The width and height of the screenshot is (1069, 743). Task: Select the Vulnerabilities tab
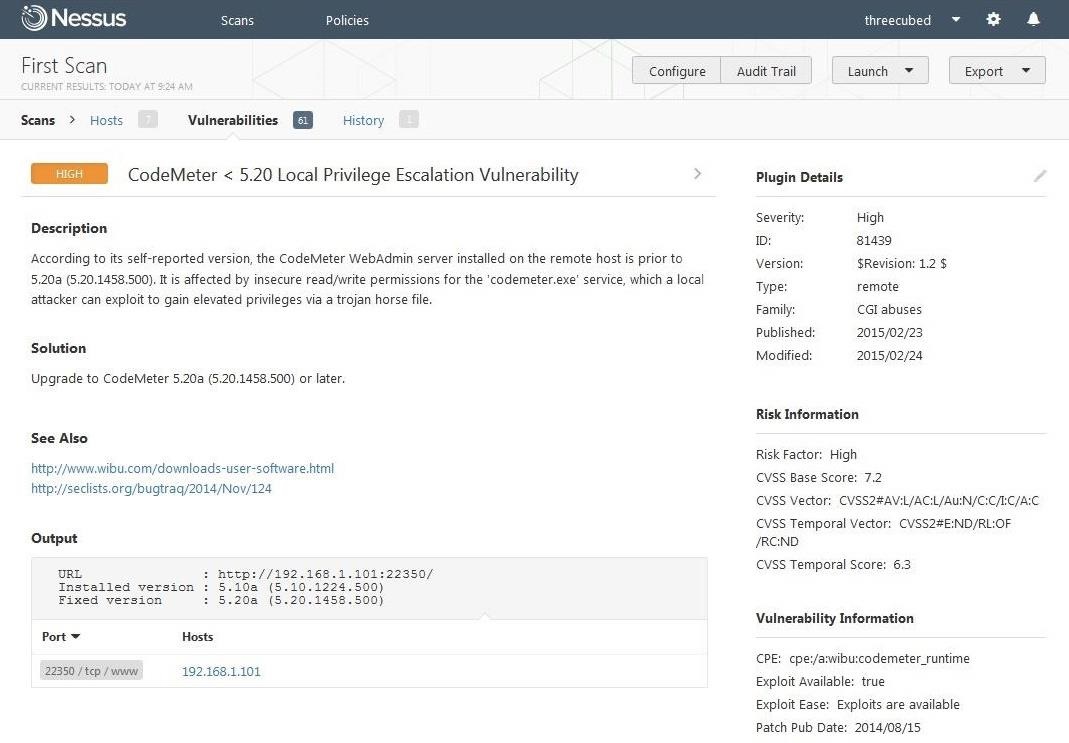pyautogui.click(x=232, y=120)
